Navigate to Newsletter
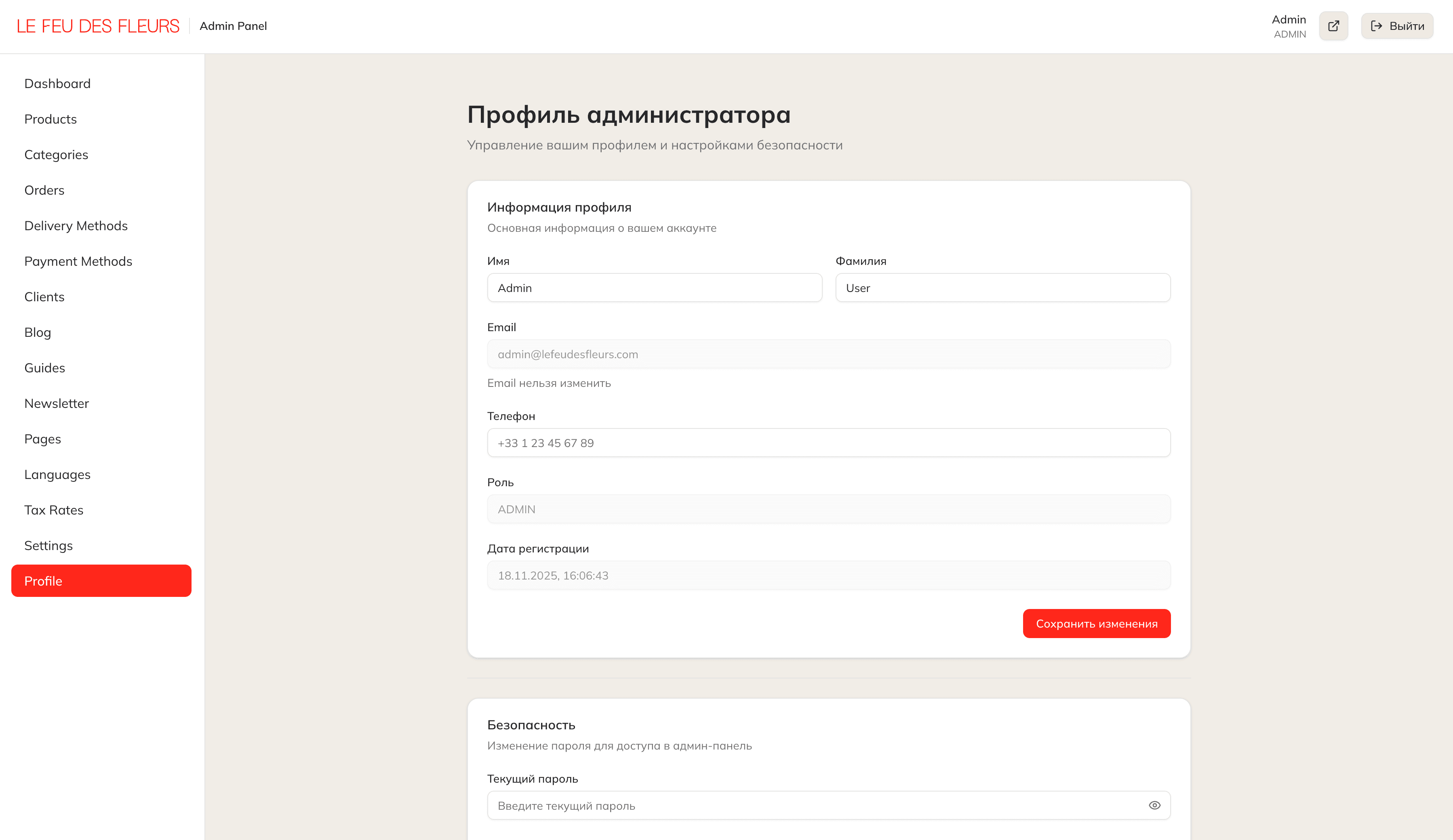The width and height of the screenshot is (1453, 840). [57, 403]
